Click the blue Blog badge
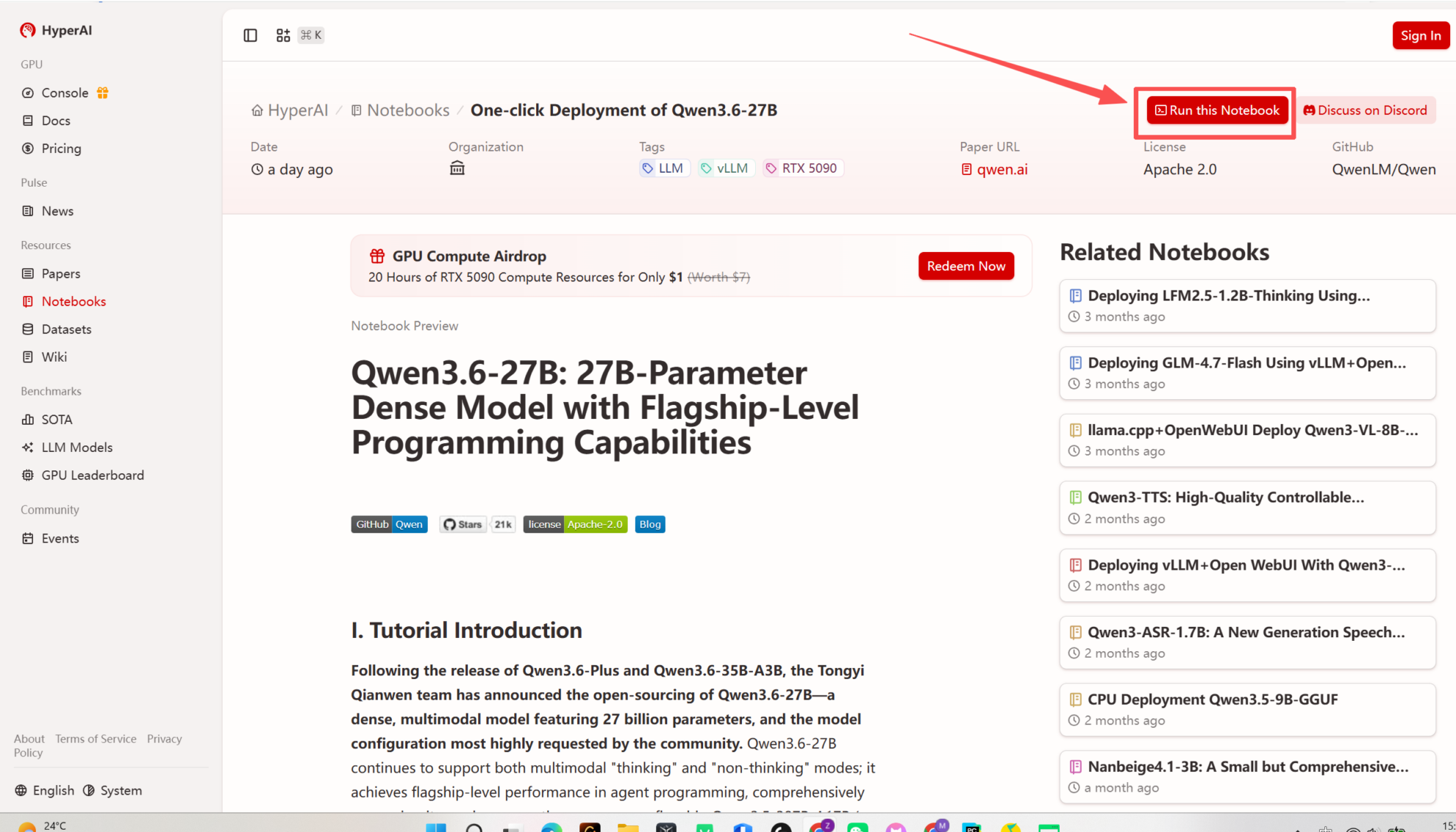The width and height of the screenshot is (1456, 832). click(649, 524)
